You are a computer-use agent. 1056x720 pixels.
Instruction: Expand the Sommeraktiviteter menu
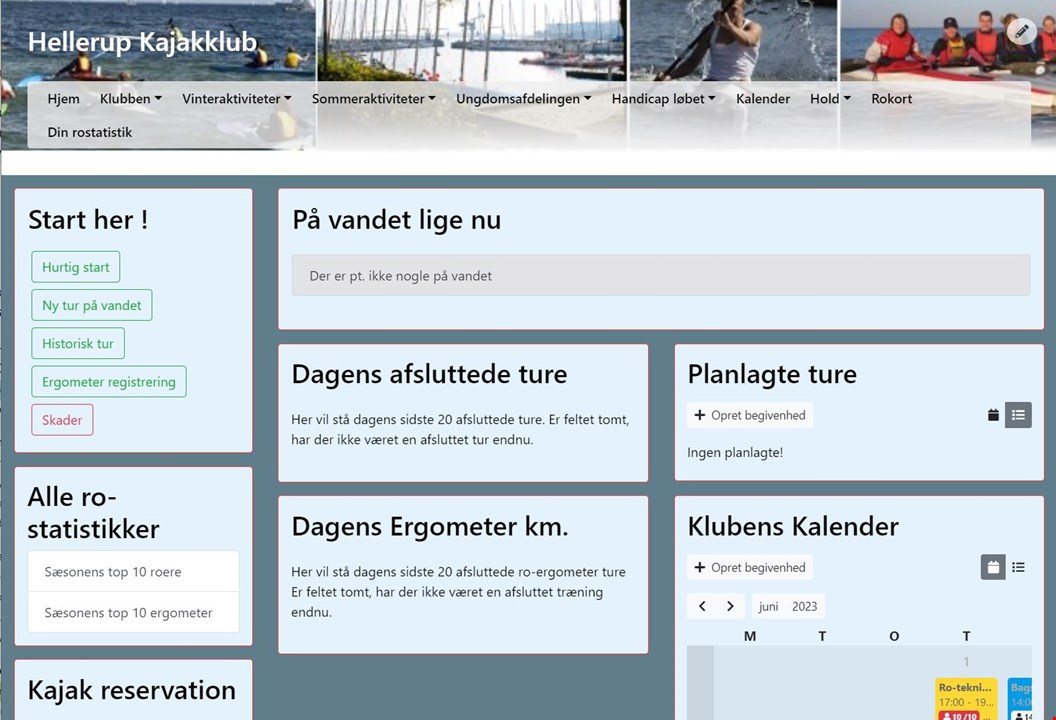(x=374, y=98)
